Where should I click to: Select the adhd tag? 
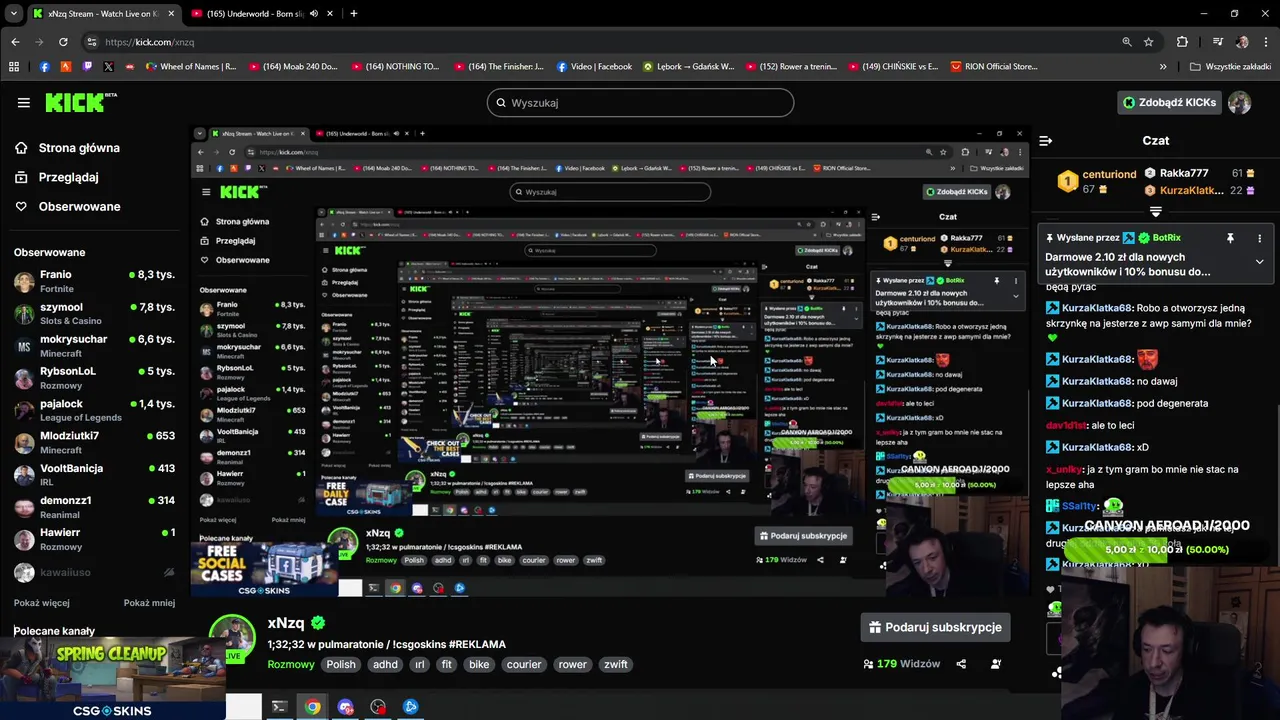click(x=385, y=664)
